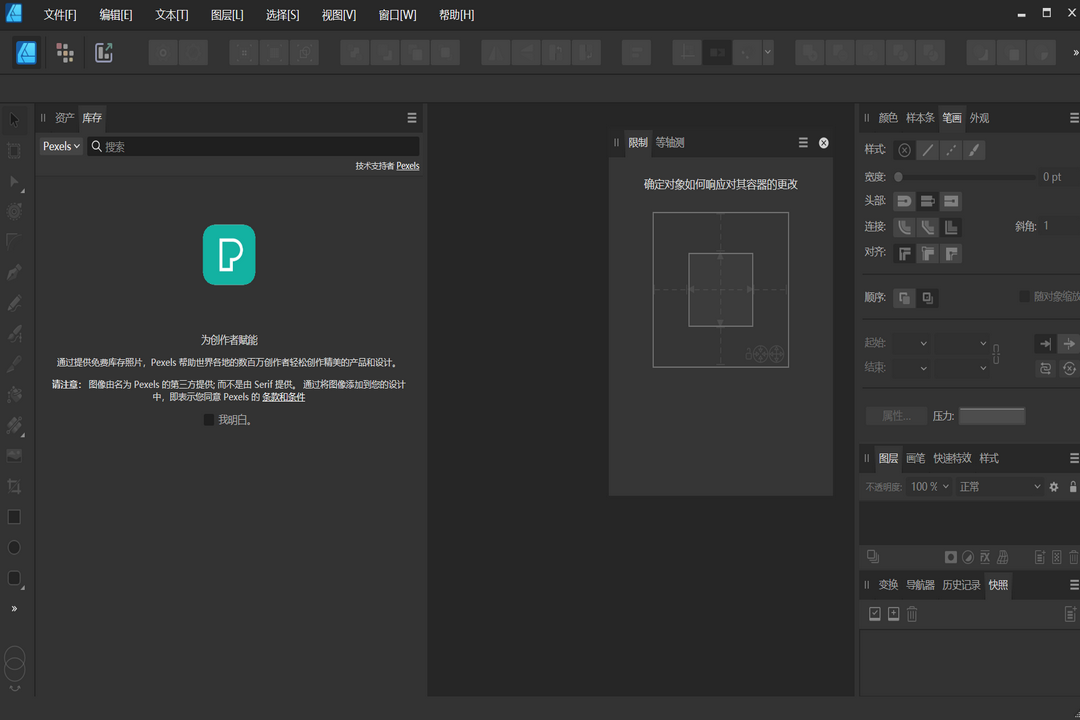
Task: Select the Pen tool
Action: click(14, 271)
